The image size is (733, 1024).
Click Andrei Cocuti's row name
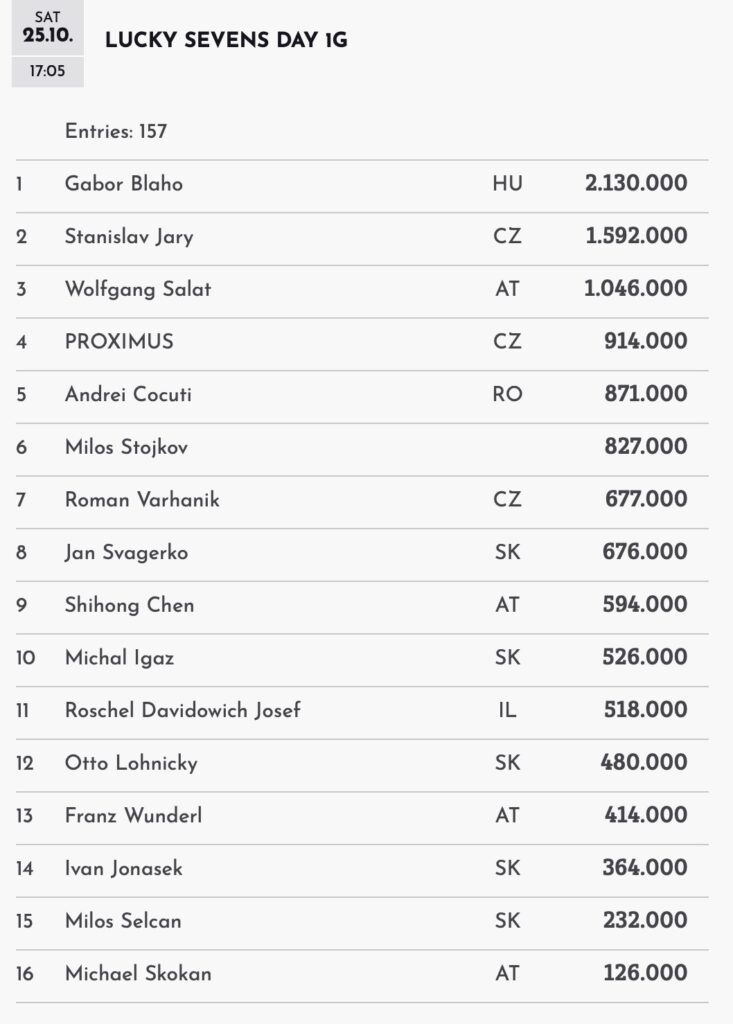[x=128, y=394]
